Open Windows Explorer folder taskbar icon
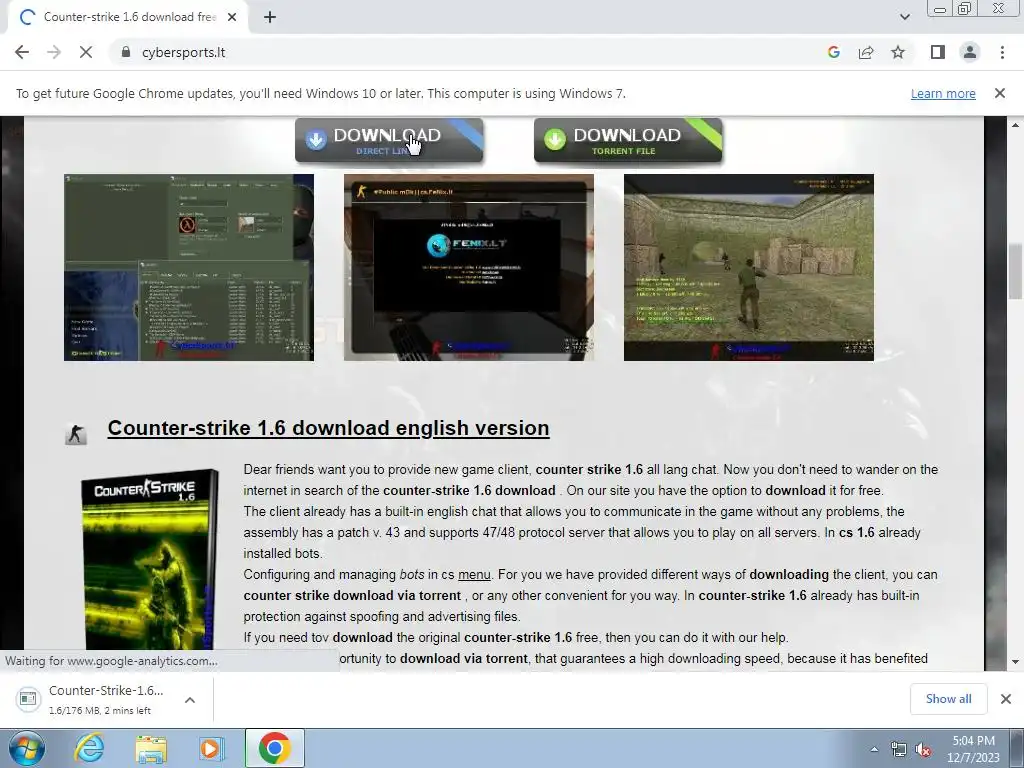The width and height of the screenshot is (1024, 768). click(x=151, y=748)
